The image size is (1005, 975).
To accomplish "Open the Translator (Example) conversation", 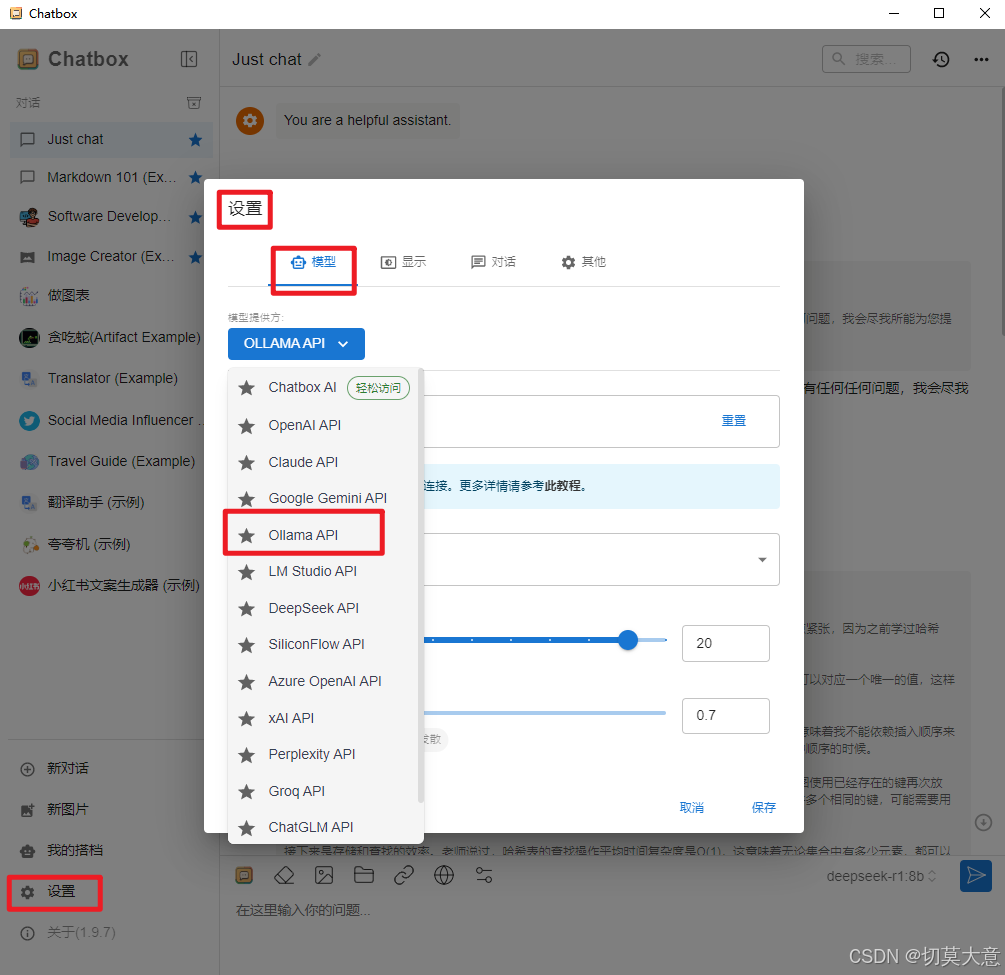I will point(111,378).
